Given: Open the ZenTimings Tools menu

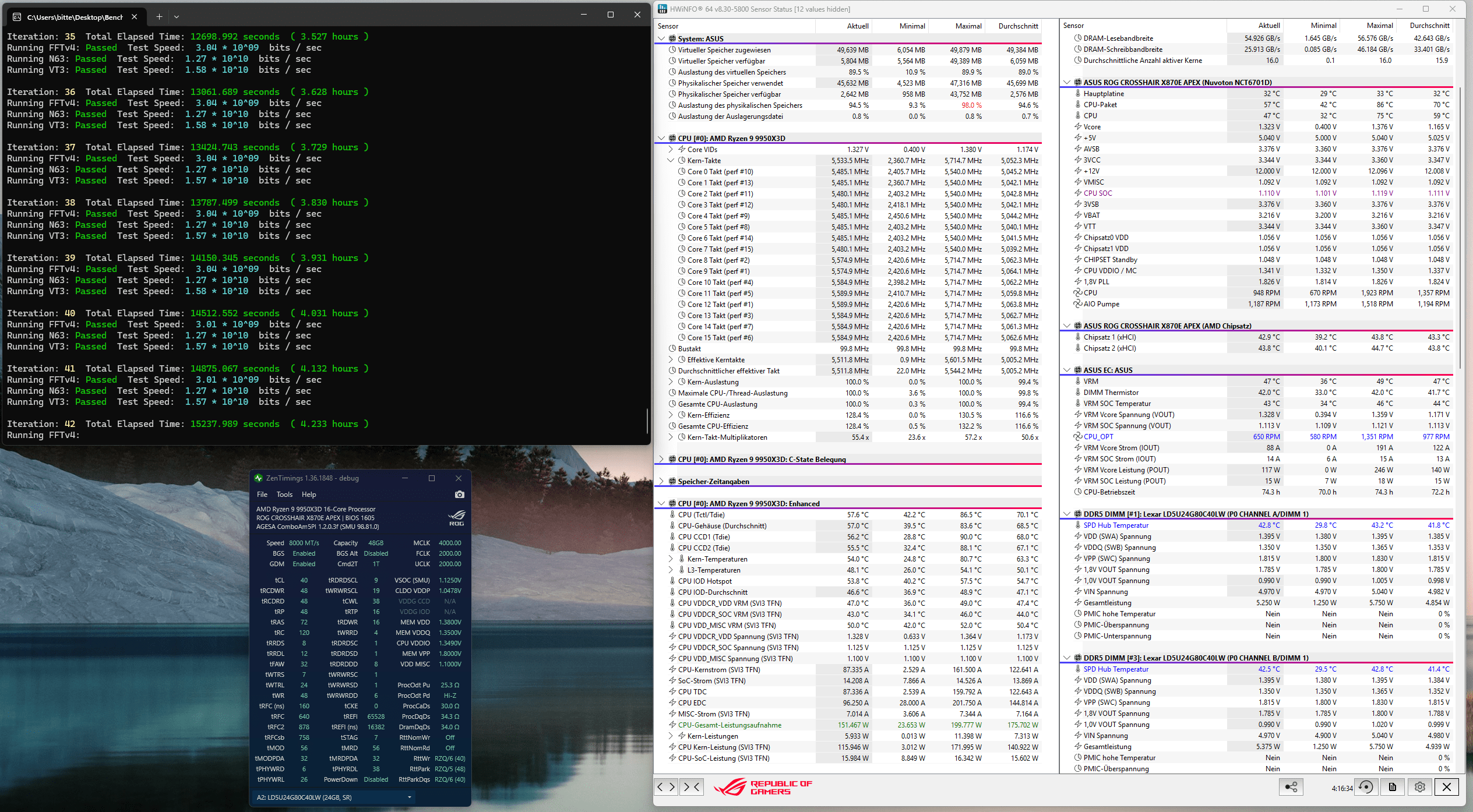Looking at the screenshot, I should [x=284, y=495].
